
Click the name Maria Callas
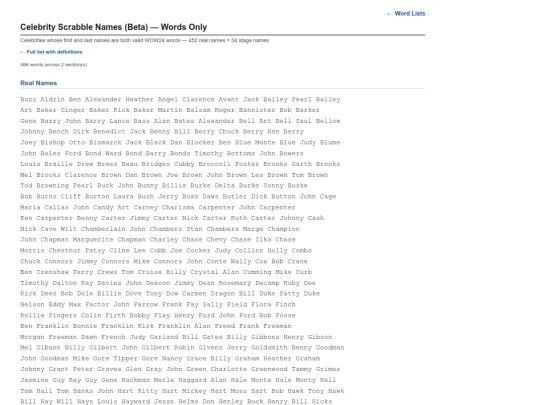coord(44,207)
